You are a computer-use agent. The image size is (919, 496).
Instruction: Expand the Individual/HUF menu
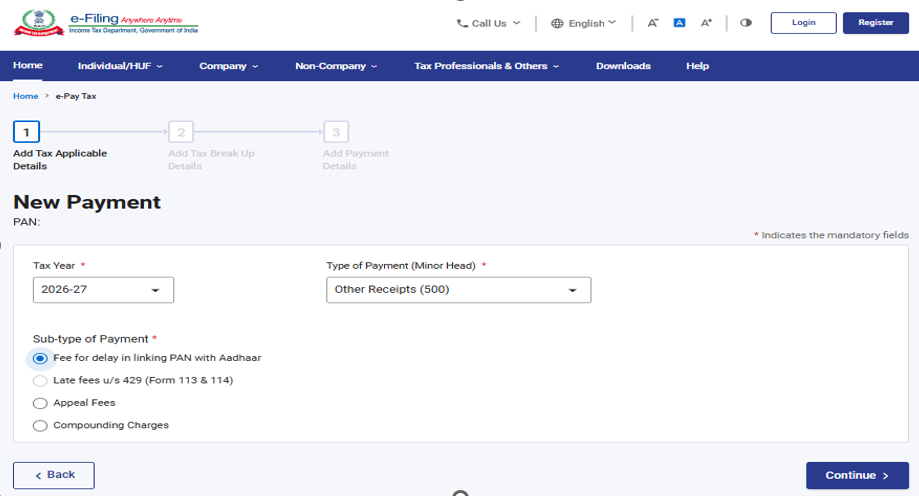point(120,66)
